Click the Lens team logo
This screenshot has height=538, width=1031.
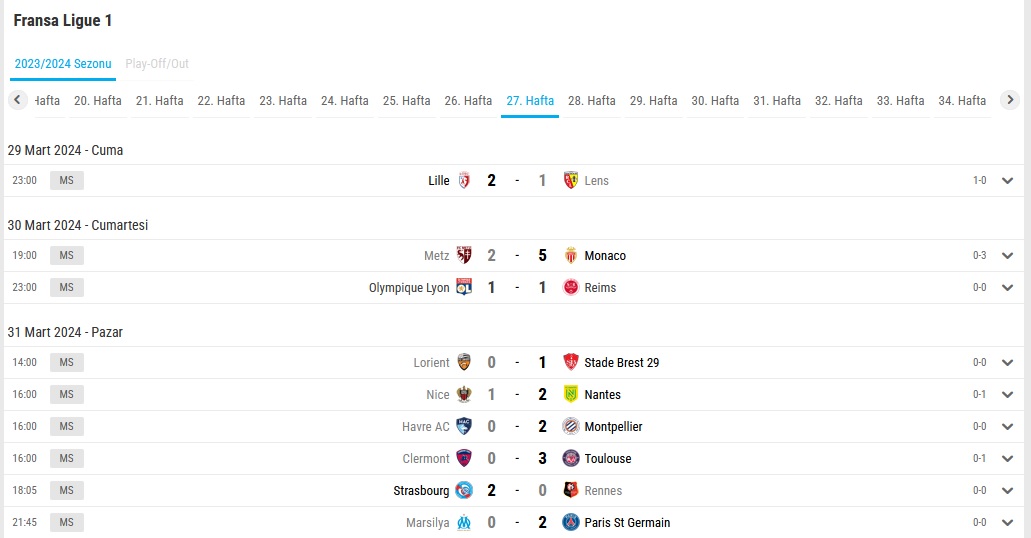[571, 180]
